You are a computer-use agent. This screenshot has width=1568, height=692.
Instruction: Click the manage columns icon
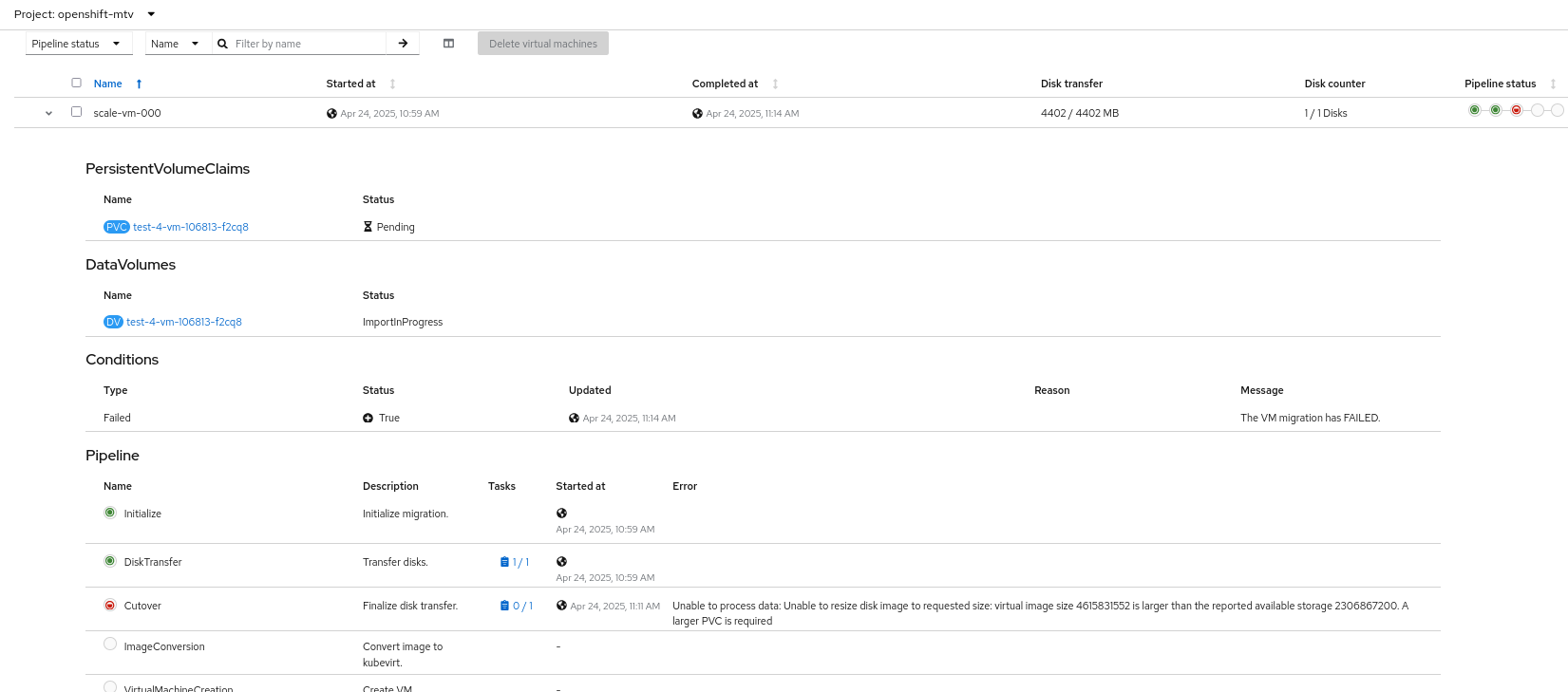tap(448, 44)
